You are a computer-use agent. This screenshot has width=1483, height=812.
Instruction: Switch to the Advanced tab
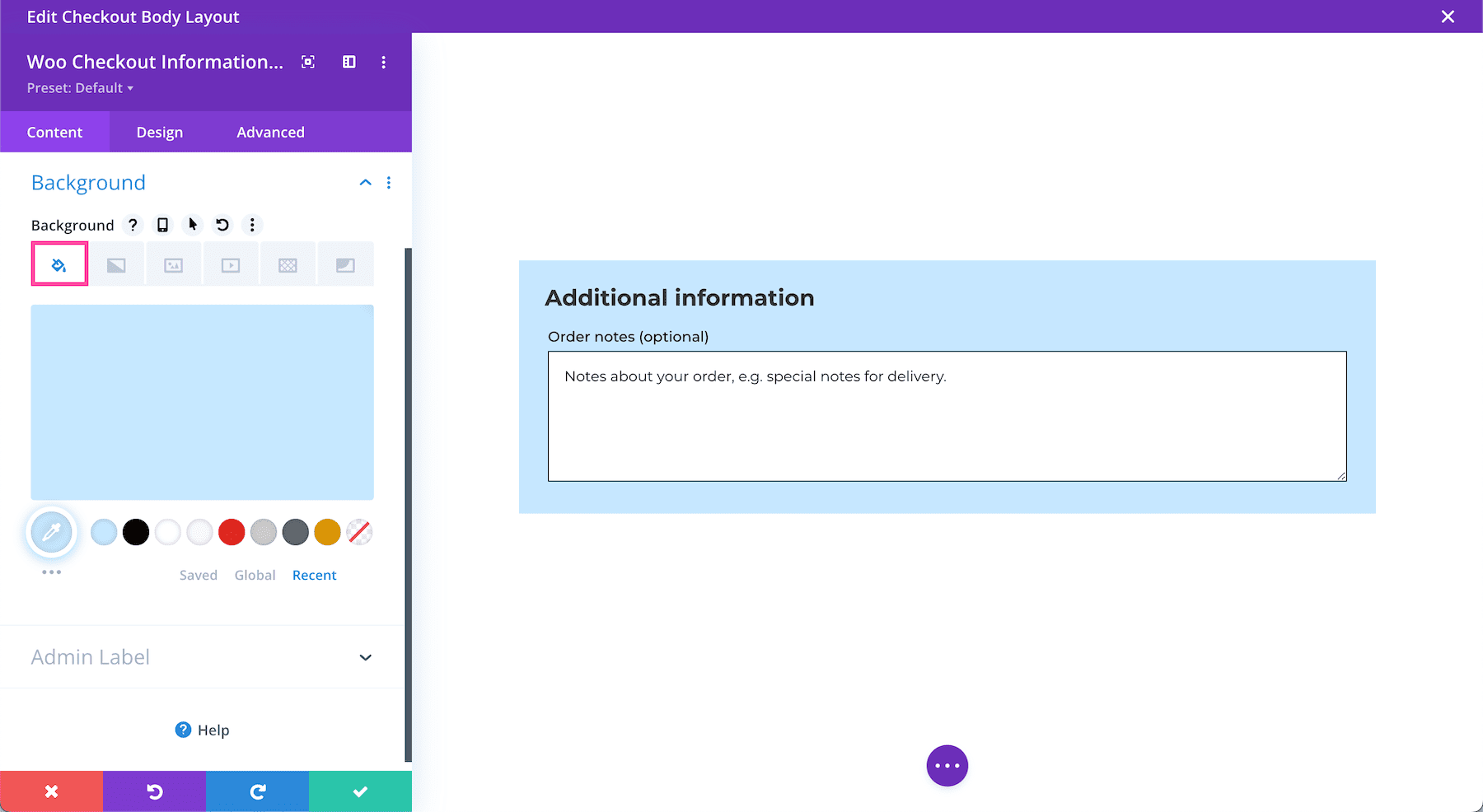270,133
